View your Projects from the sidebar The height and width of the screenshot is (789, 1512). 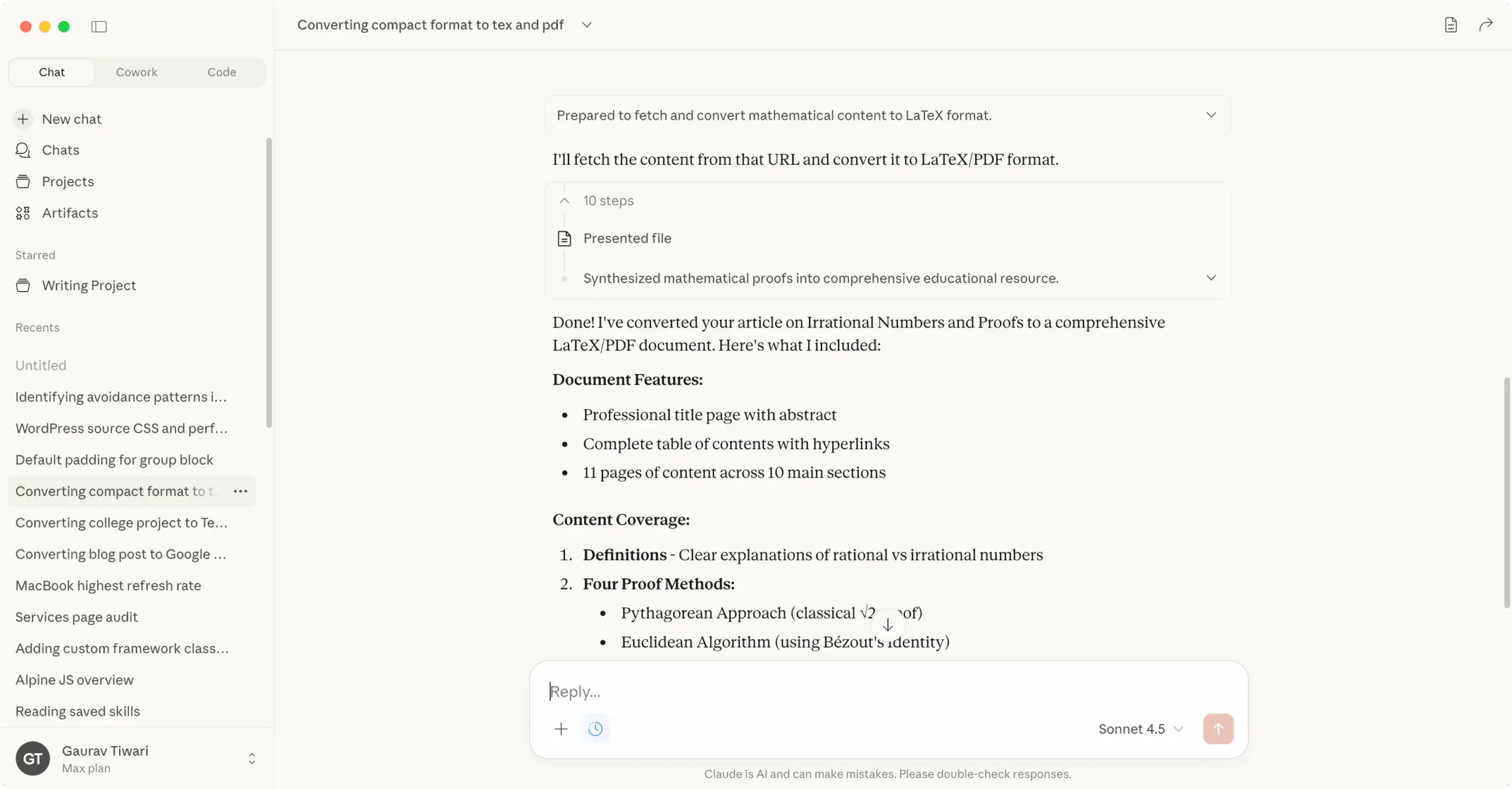(68, 182)
